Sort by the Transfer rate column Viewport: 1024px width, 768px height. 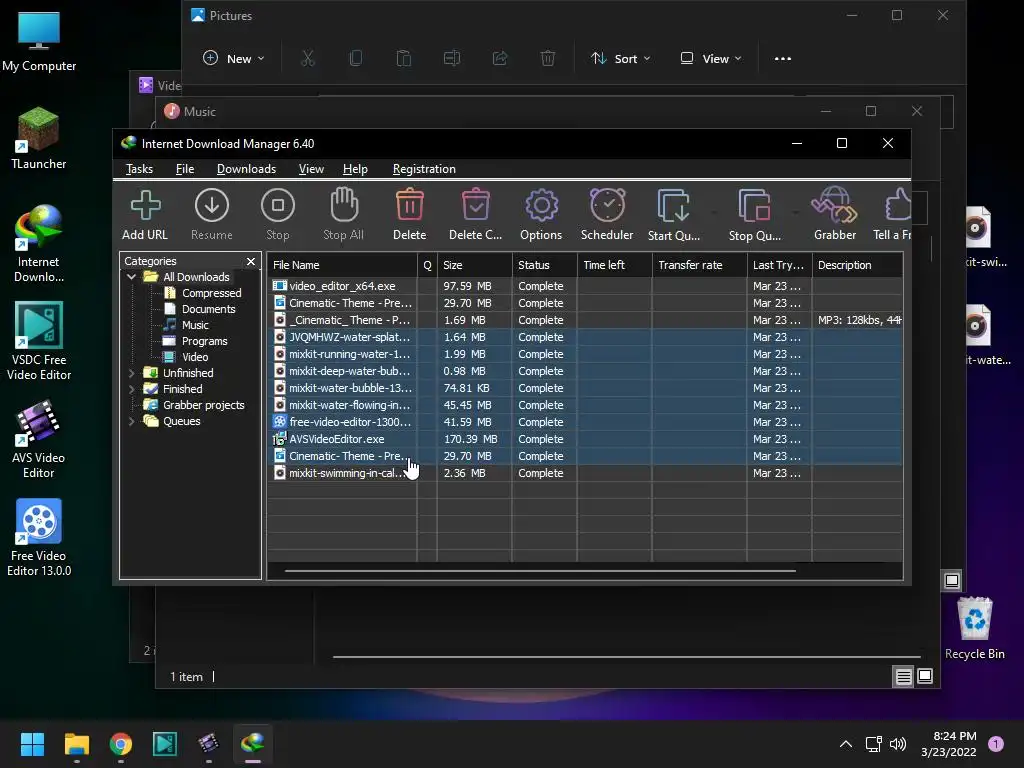tap(699, 265)
